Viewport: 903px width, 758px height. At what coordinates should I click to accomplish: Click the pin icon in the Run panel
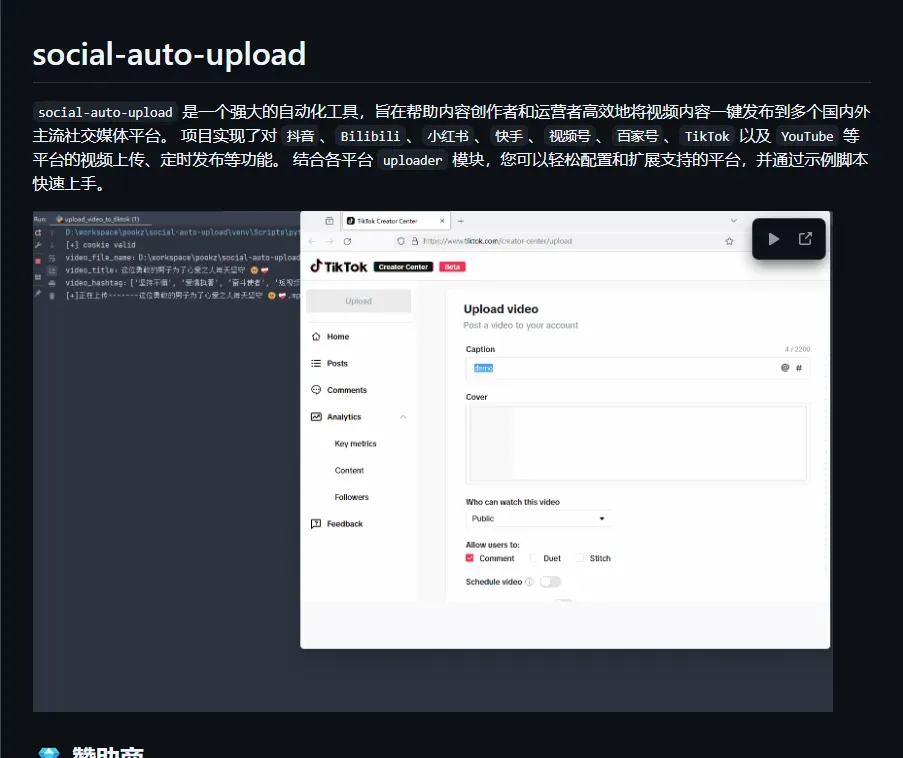[38, 293]
